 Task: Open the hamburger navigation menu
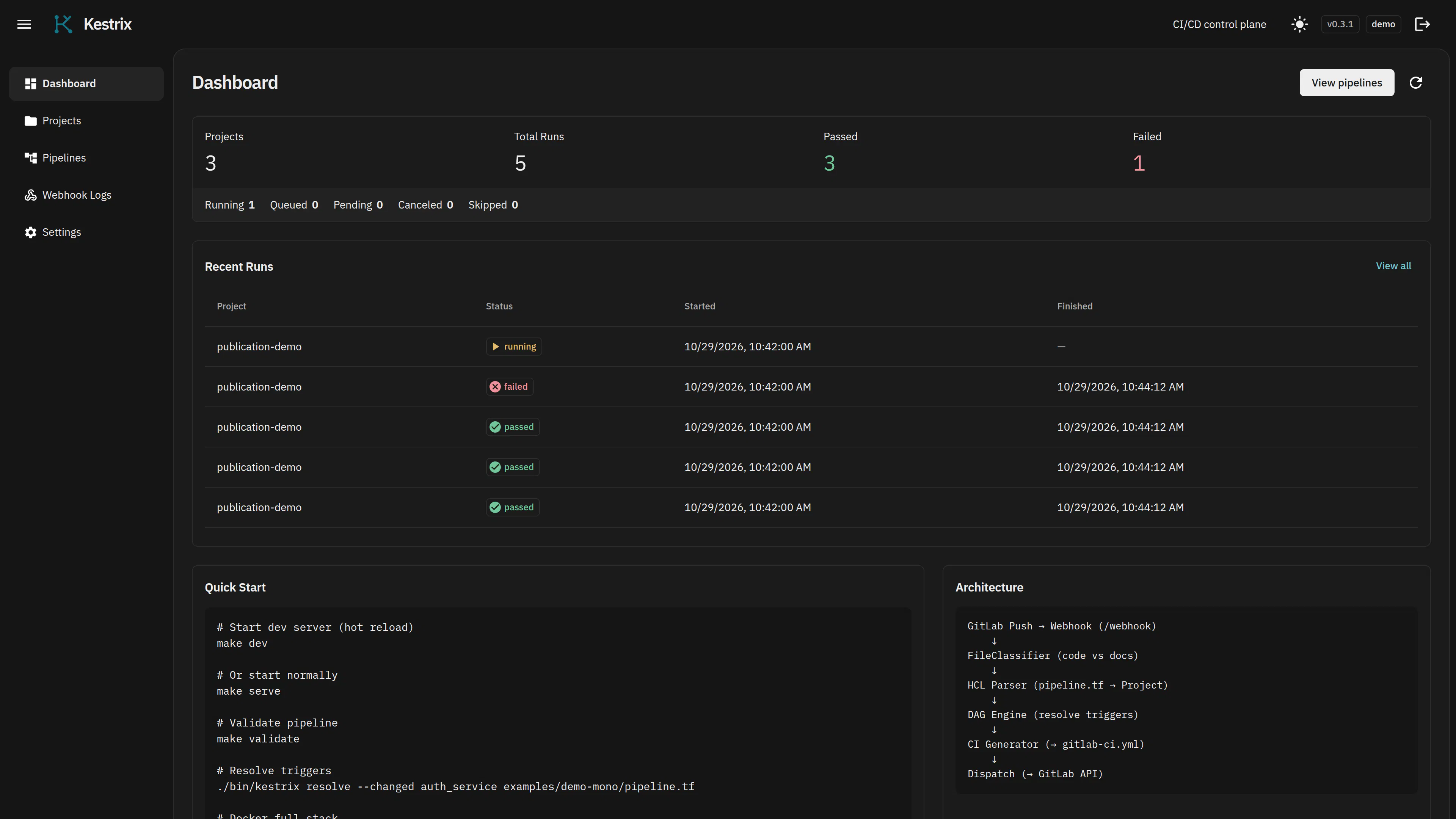[x=24, y=24]
